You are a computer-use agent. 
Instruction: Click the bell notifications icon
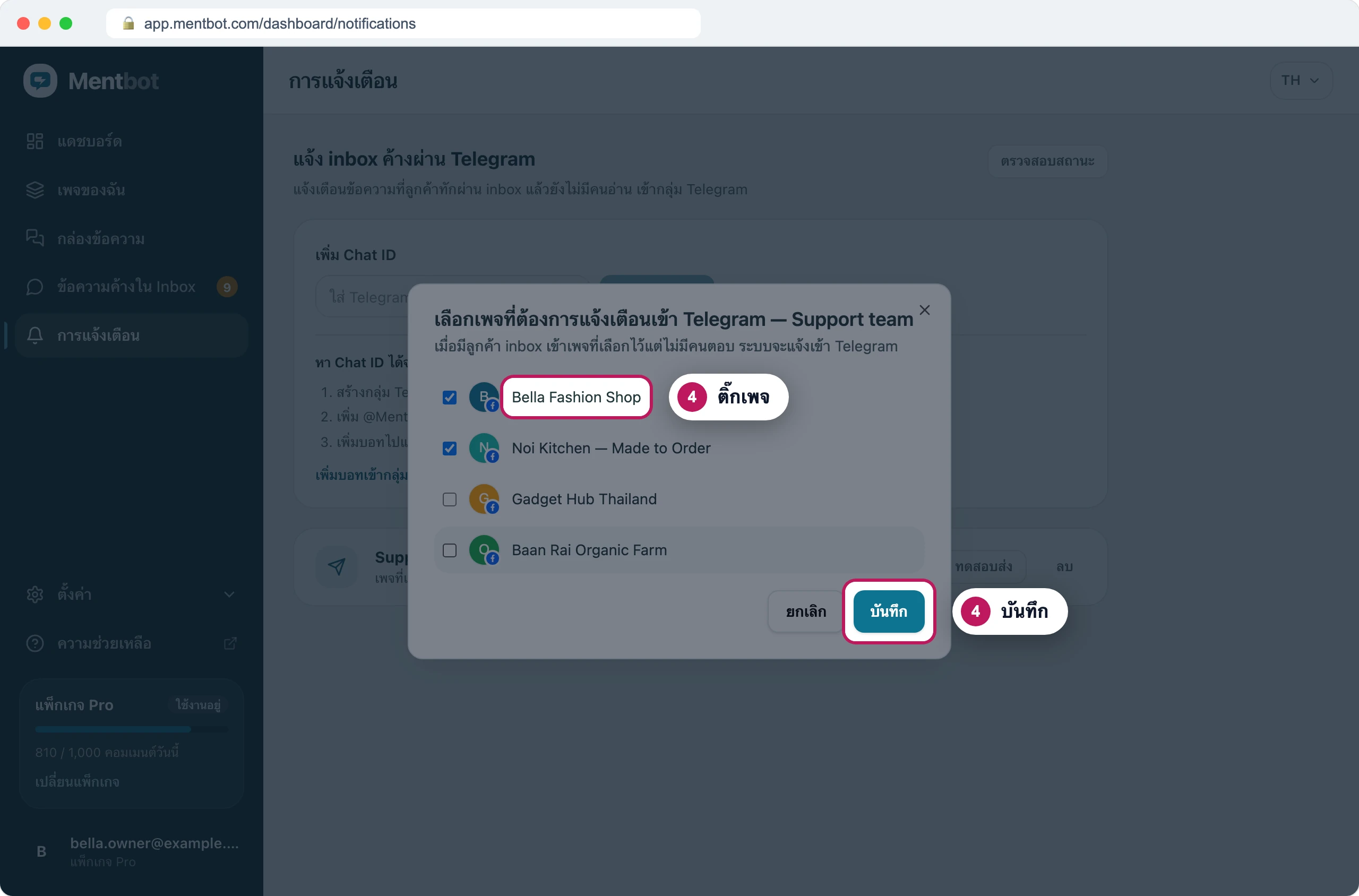coord(35,335)
